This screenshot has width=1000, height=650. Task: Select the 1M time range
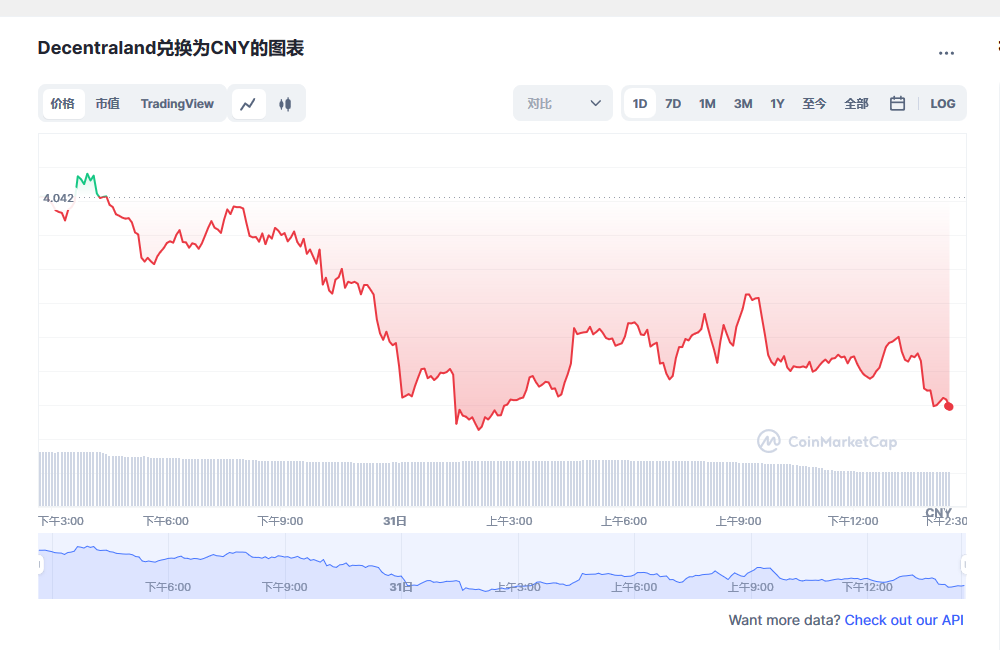(x=707, y=103)
